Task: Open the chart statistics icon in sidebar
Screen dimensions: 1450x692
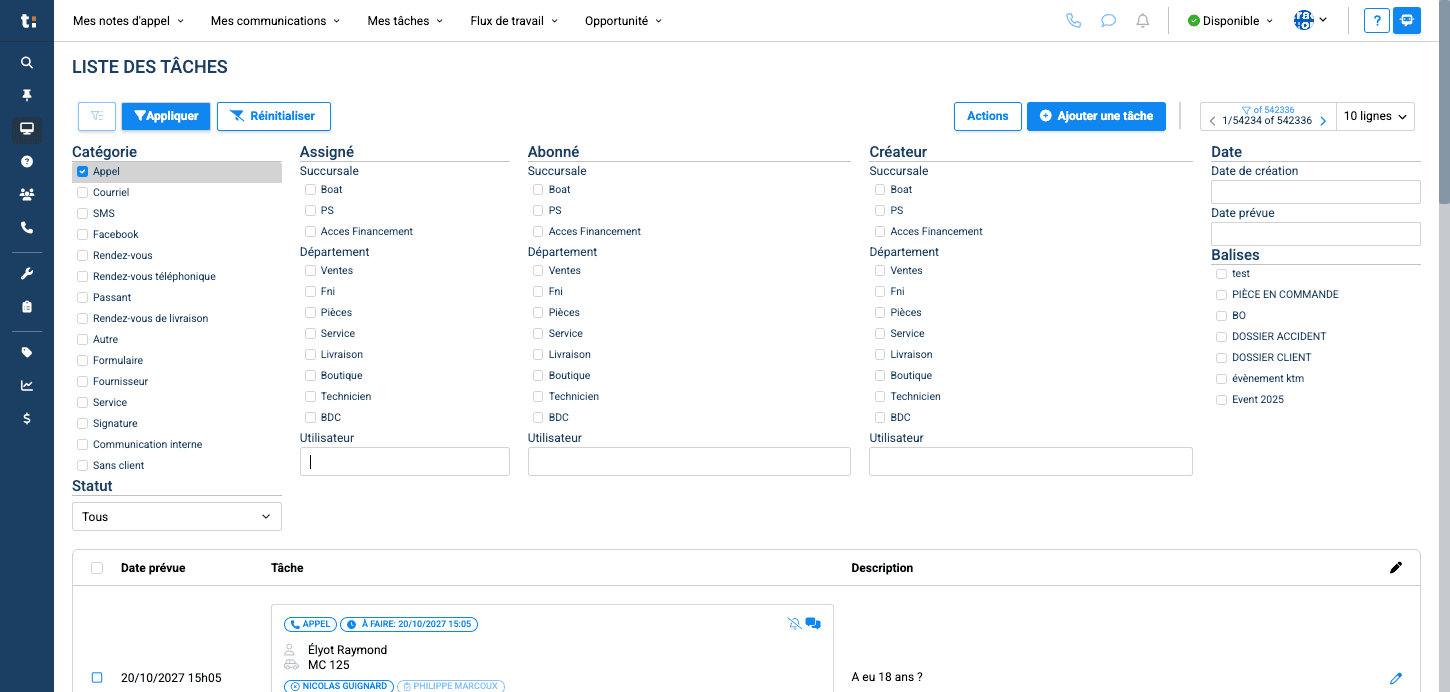Action: coord(27,385)
